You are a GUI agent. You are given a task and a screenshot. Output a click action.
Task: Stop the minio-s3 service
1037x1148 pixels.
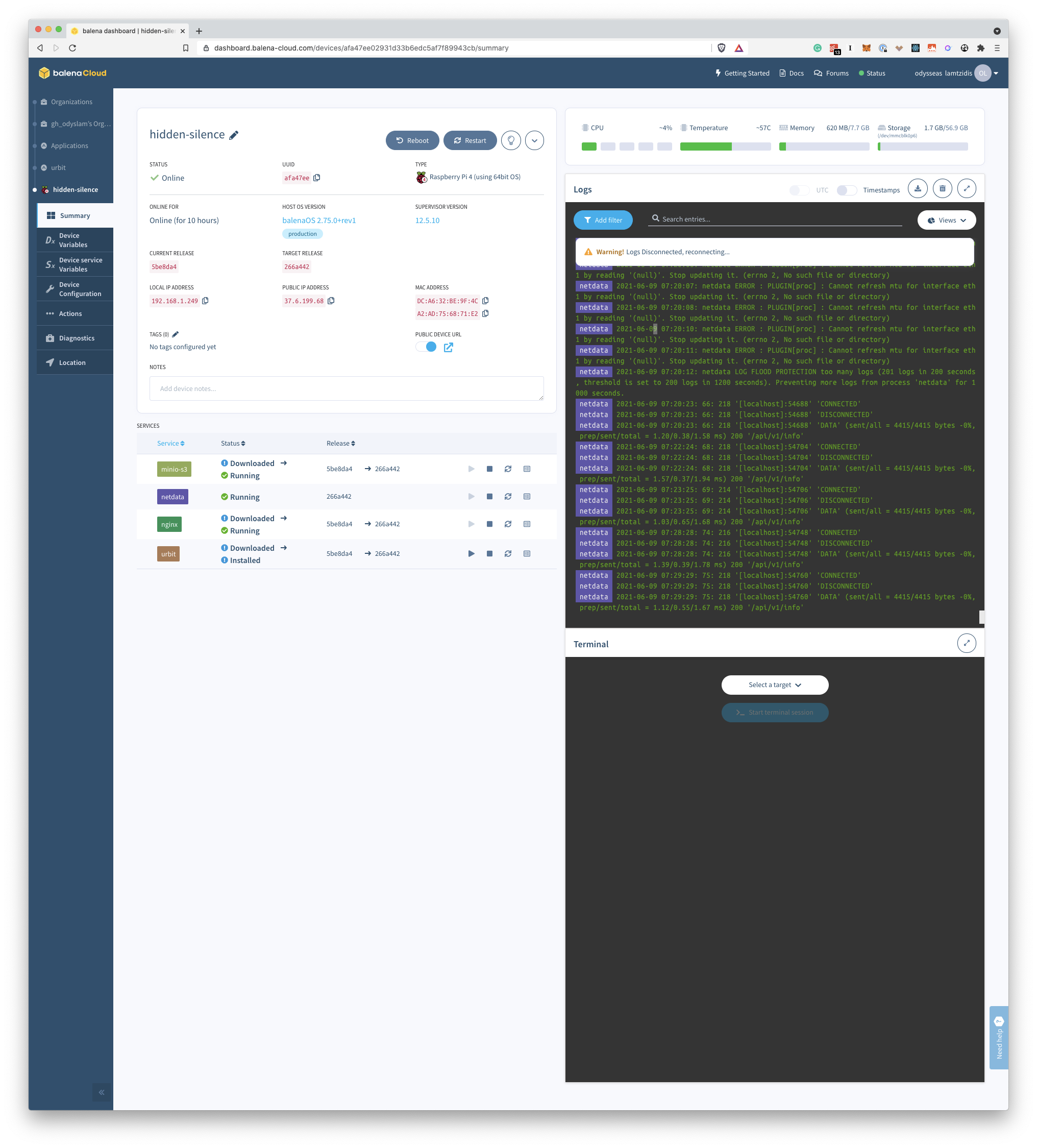click(489, 469)
